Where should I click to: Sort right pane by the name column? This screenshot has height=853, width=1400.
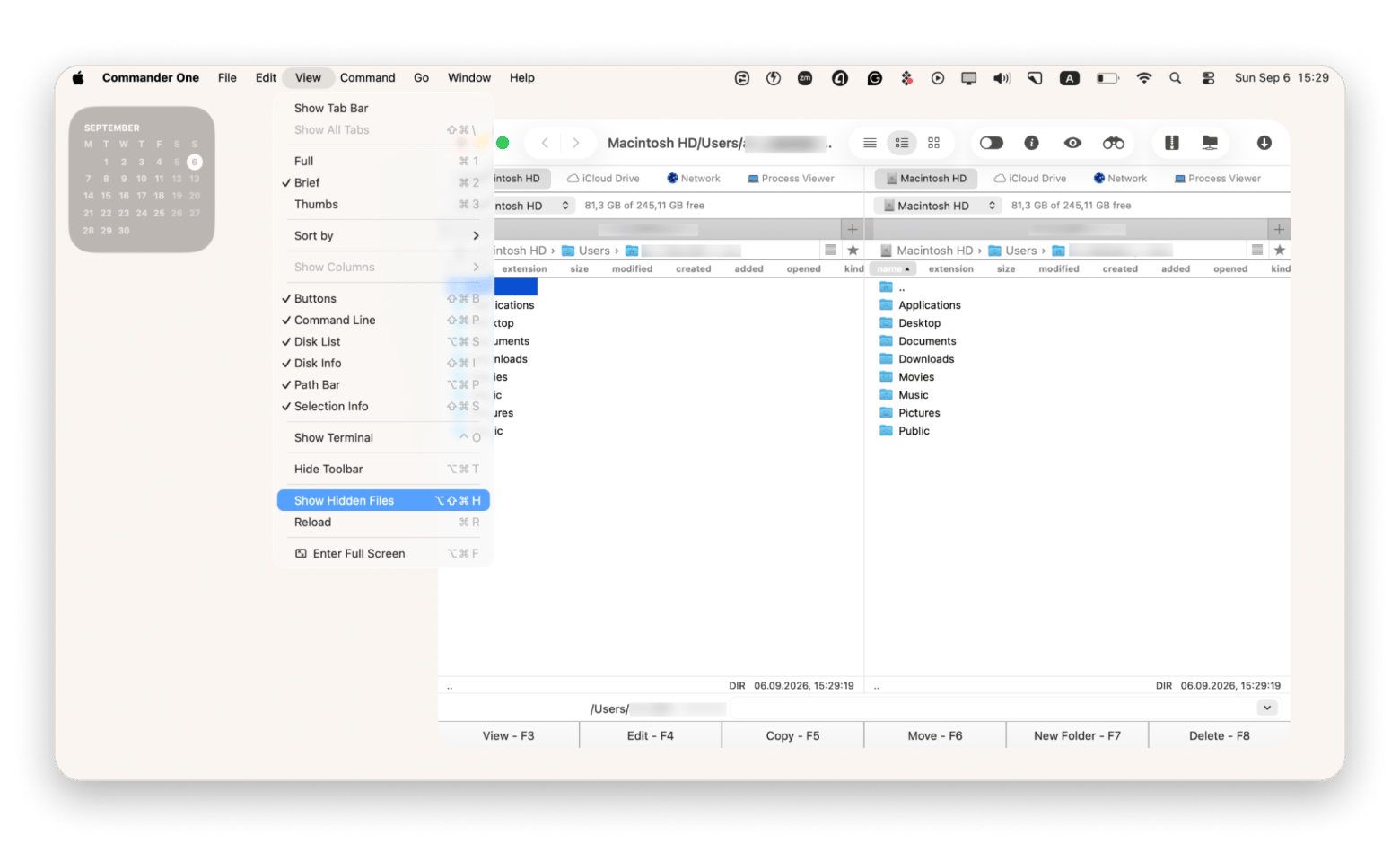893,268
